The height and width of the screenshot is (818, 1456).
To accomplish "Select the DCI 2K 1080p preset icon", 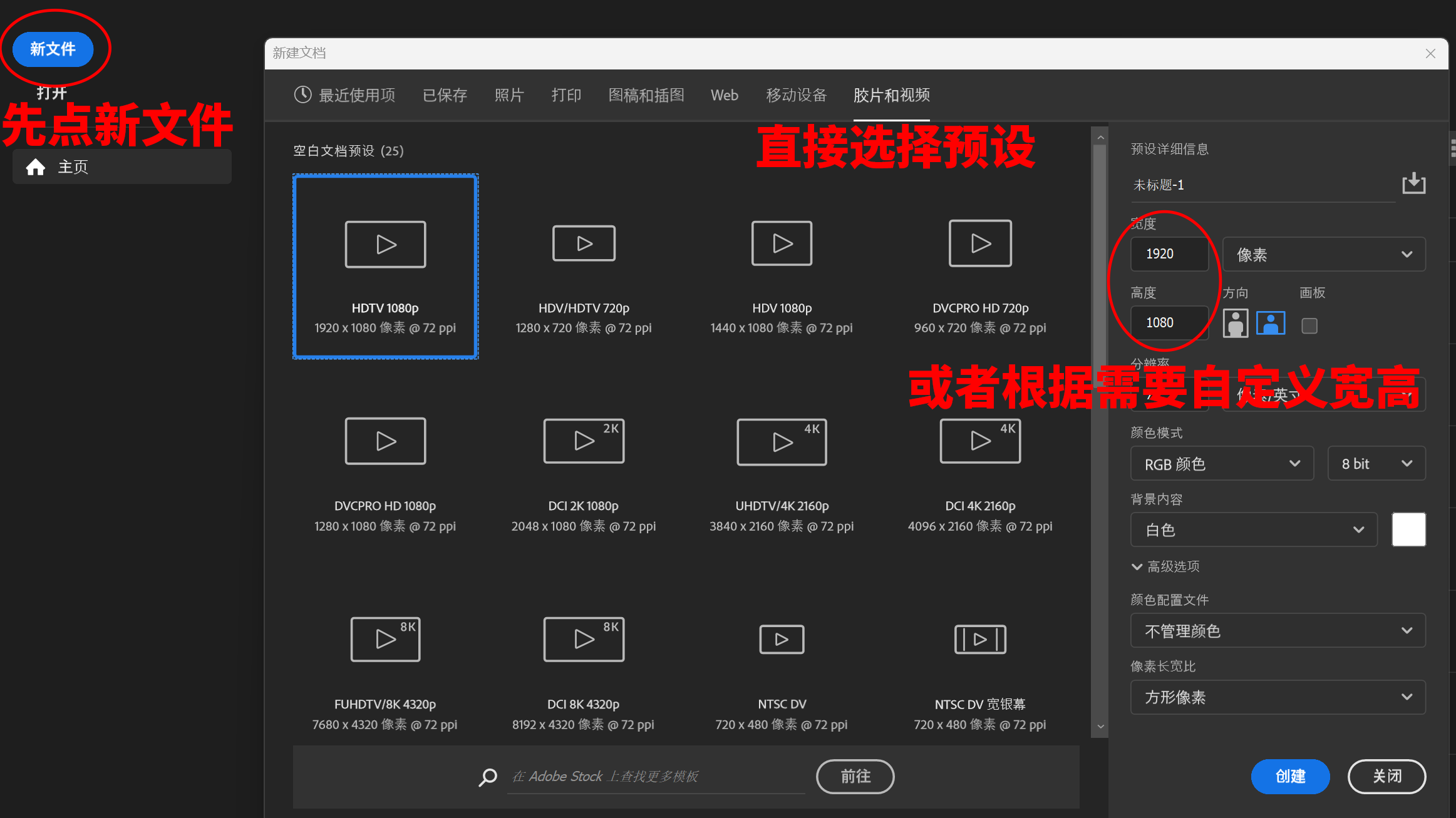I will click(584, 441).
